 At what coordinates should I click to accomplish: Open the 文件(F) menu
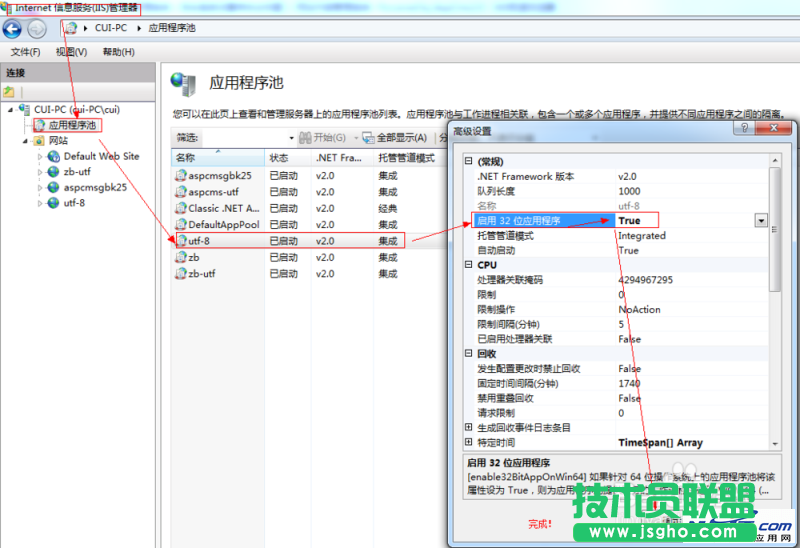[26, 52]
